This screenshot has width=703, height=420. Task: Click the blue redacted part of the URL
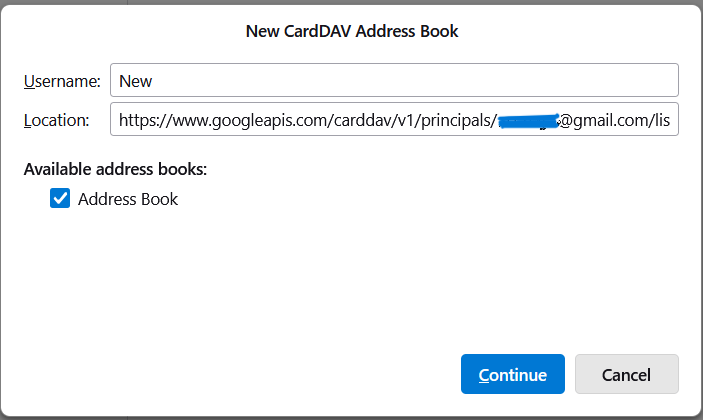(527, 121)
